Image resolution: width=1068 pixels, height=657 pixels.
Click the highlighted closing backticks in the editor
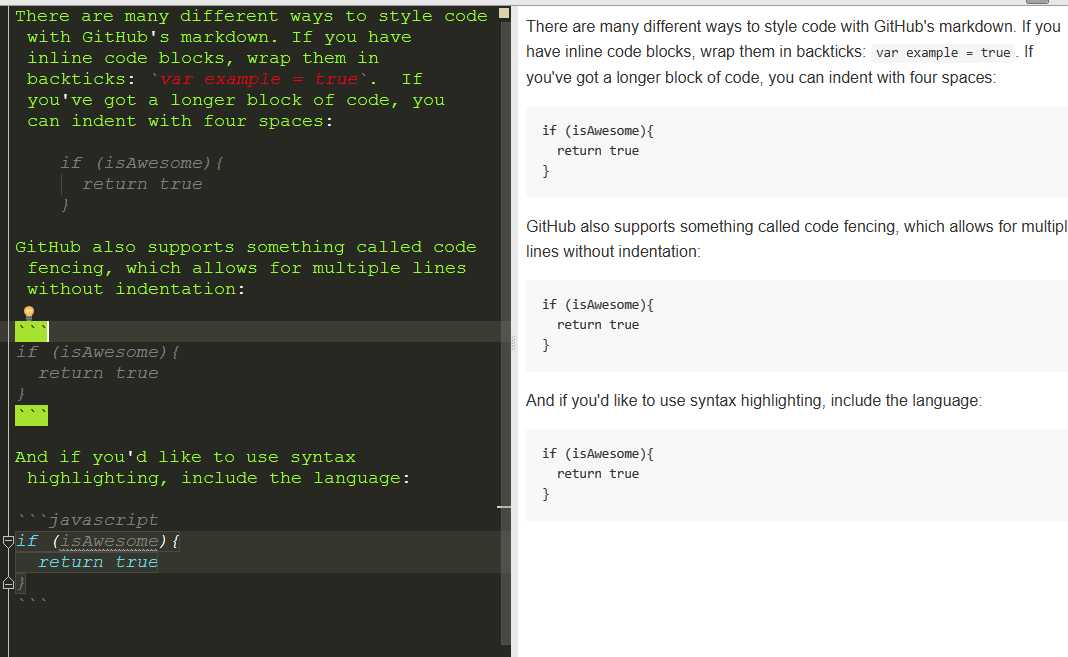click(31, 415)
